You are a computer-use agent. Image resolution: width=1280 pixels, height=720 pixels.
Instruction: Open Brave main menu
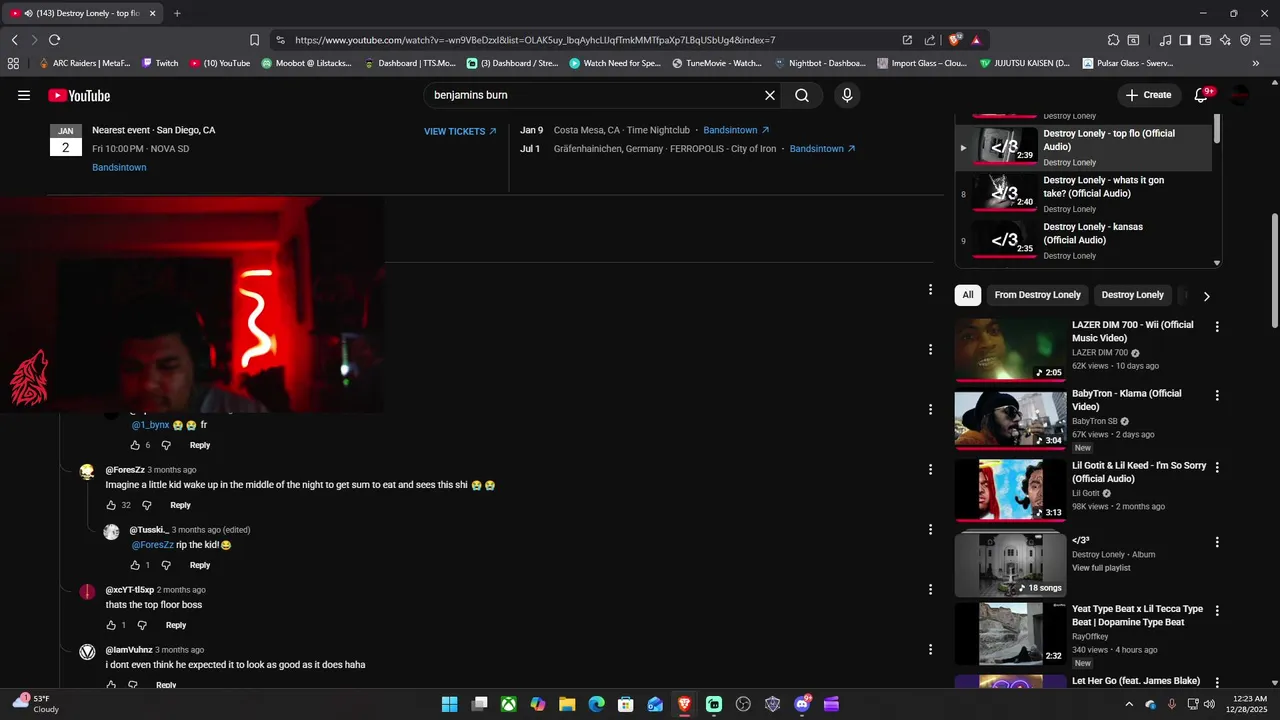(1265, 40)
